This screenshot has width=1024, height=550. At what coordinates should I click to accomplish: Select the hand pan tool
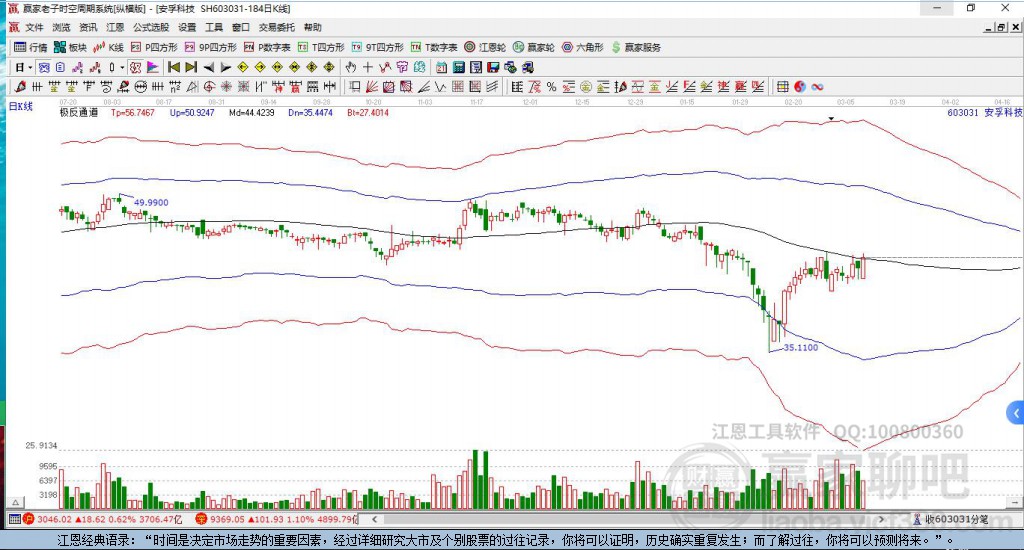pyautogui.click(x=351, y=67)
